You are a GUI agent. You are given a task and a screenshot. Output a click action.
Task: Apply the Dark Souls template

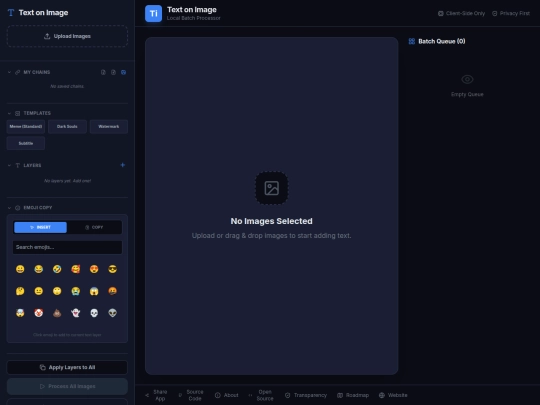click(x=67, y=126)
